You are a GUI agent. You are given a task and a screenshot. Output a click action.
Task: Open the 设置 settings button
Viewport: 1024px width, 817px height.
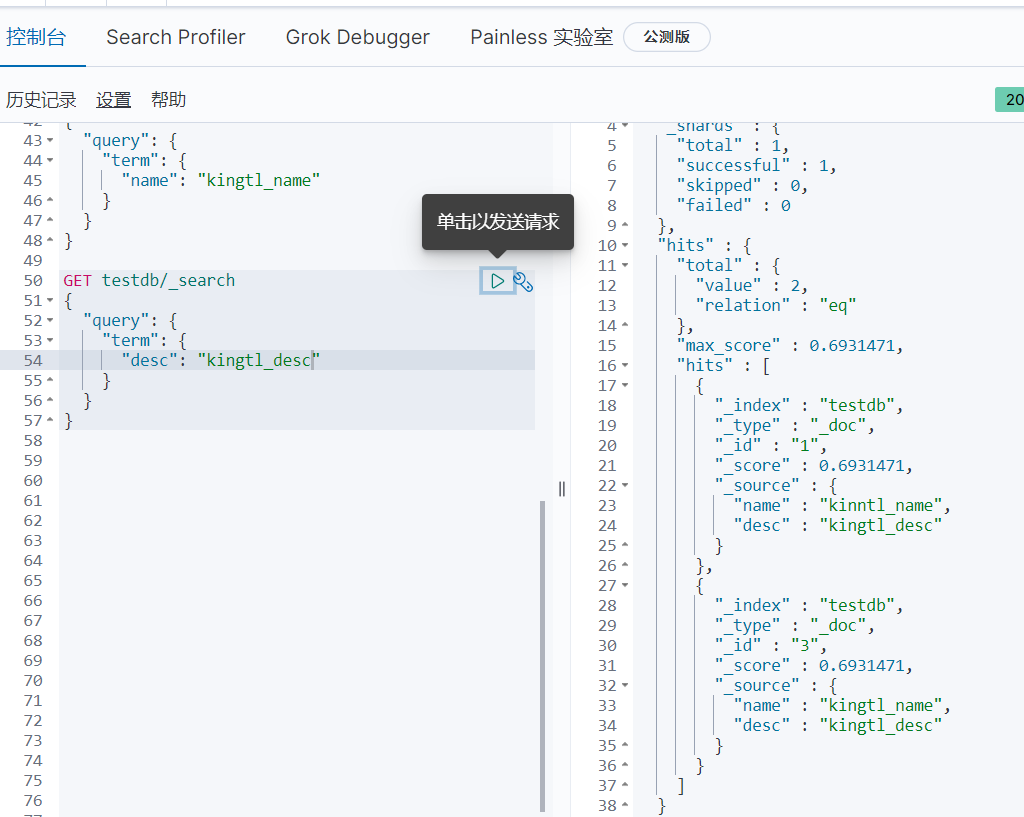point(114,100)
